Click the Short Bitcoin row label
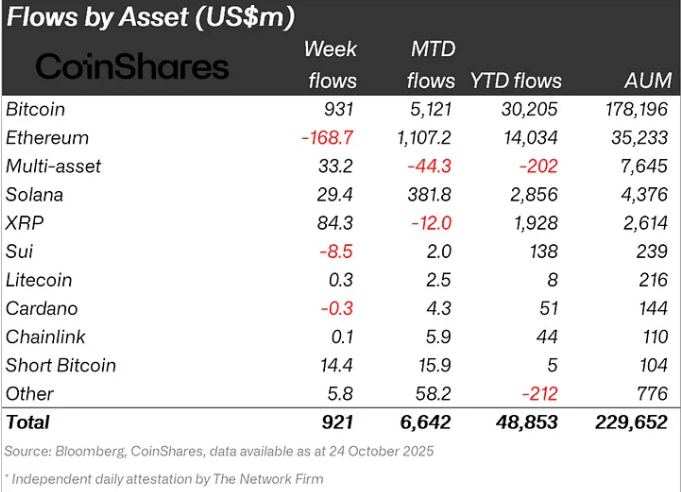This screenshot has height=492, width=681. (60, 365)
